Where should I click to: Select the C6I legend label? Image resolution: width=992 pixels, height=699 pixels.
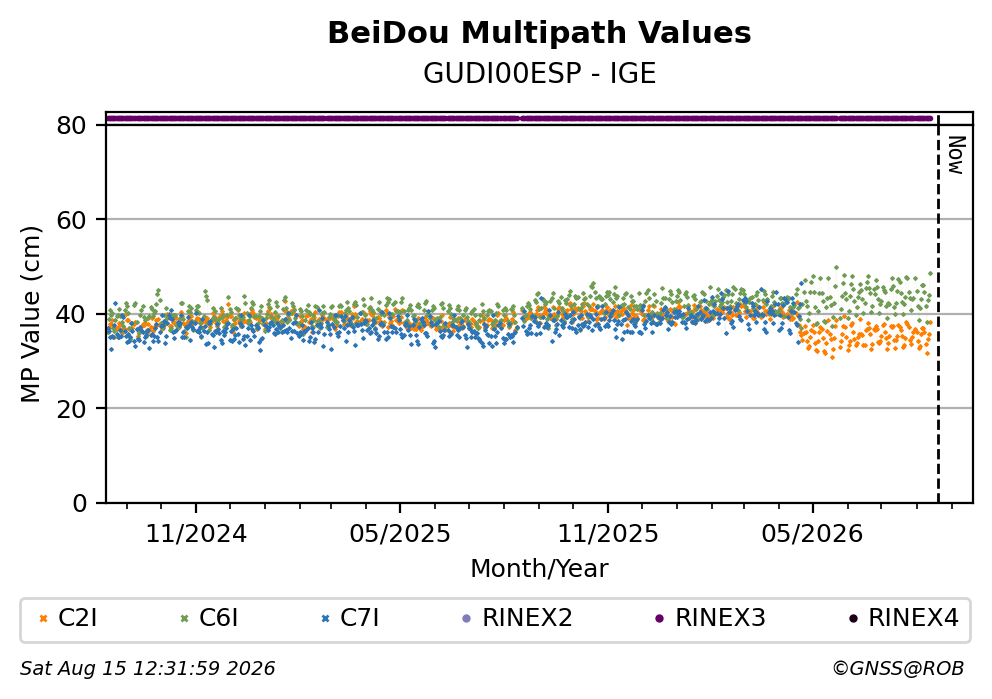[219, 618]
